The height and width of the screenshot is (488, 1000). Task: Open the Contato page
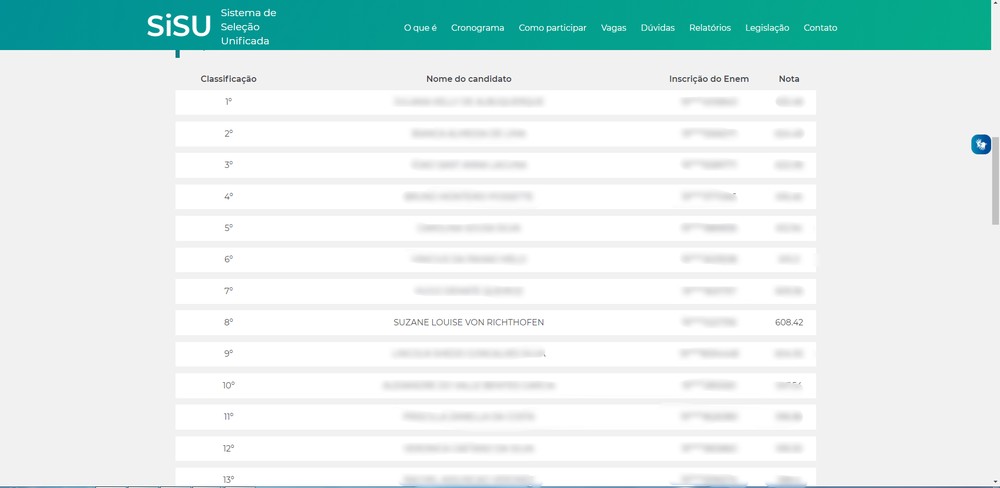820,28
